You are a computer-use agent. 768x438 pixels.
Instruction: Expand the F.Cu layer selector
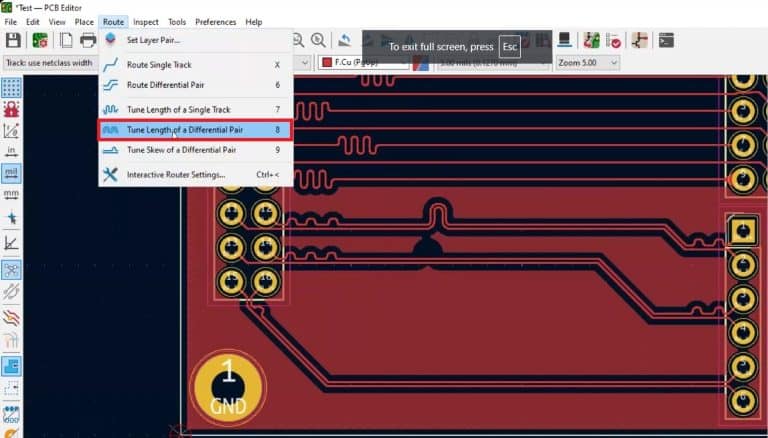pyautogui.click(x=362, y=62)
